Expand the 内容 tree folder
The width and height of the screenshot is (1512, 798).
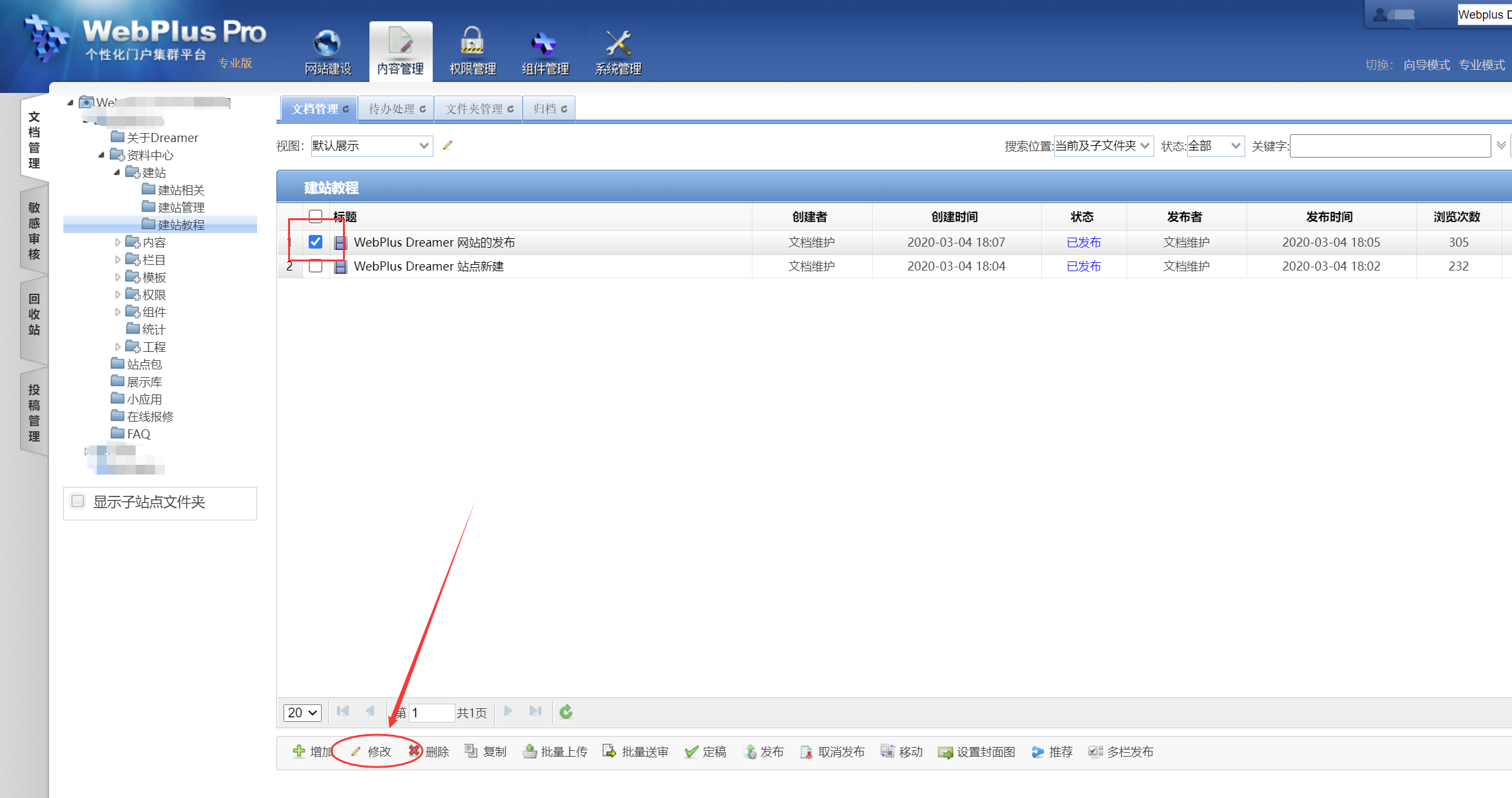[x=118, y=242]
